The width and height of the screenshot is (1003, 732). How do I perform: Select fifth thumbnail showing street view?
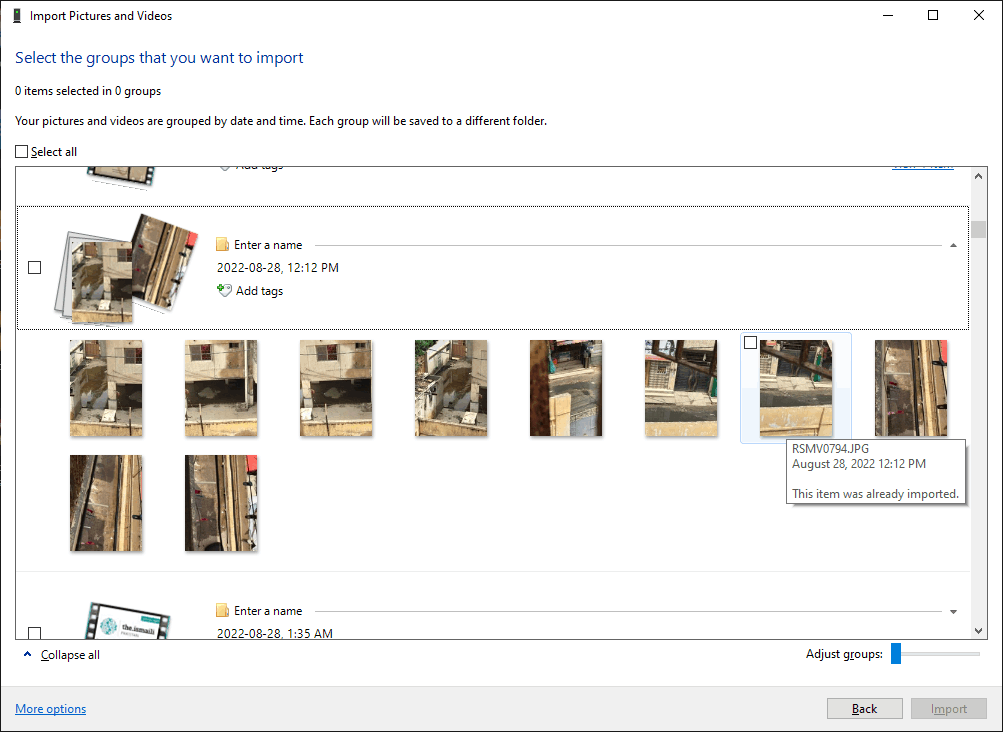pos(566,388)
